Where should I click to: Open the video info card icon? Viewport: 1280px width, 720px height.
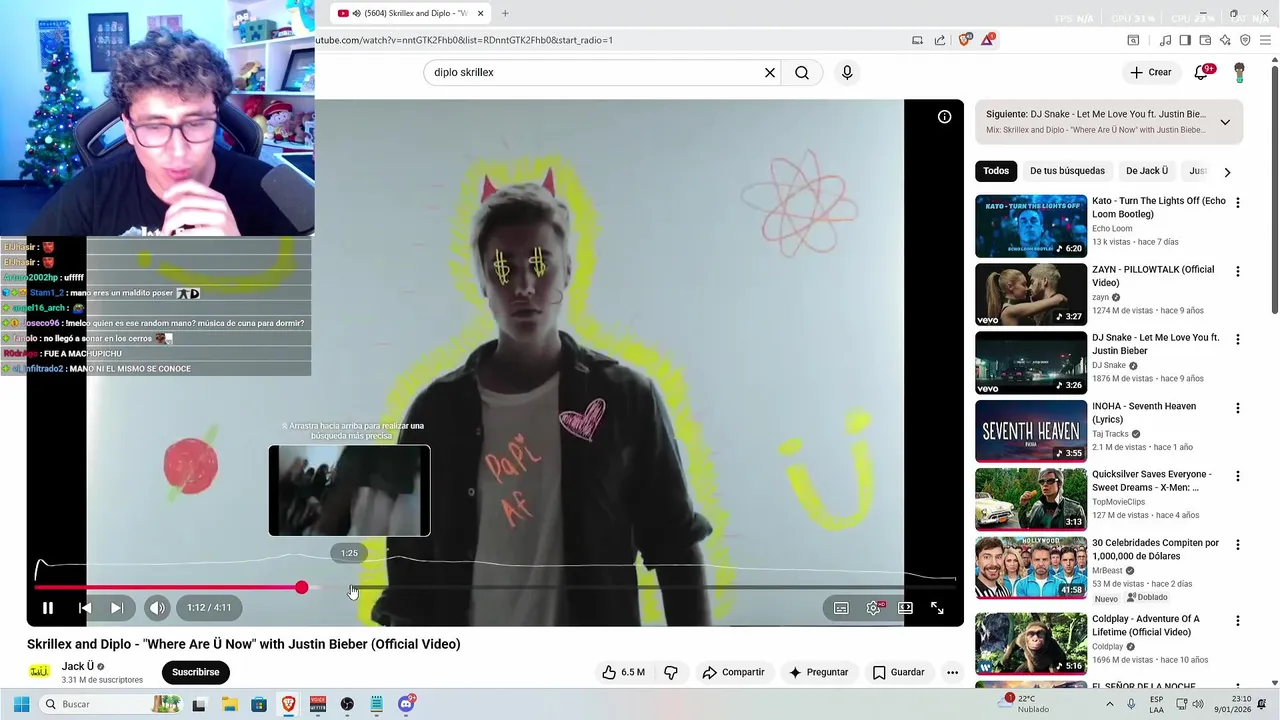944,117
